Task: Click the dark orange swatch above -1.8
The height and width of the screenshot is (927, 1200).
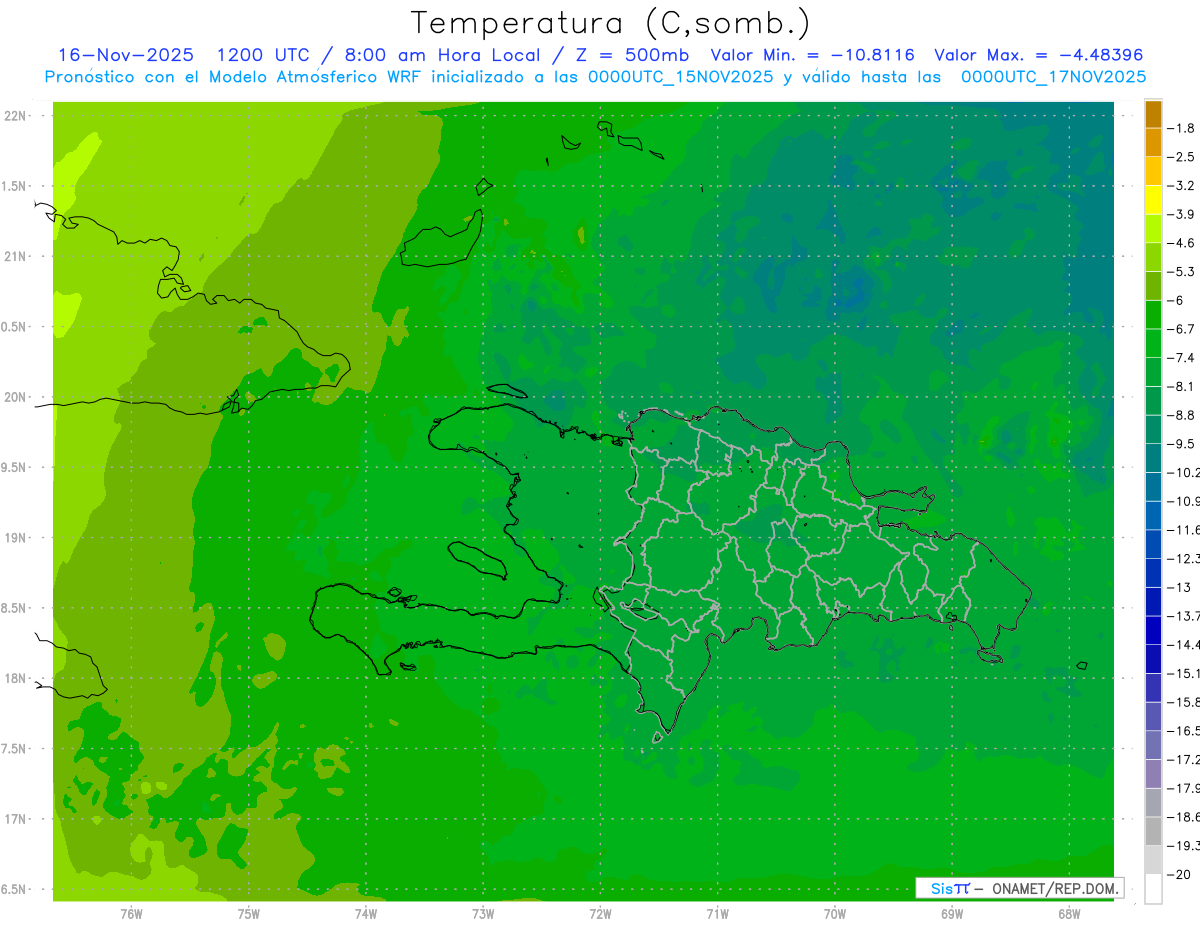Action: [x=1153, y=113]
